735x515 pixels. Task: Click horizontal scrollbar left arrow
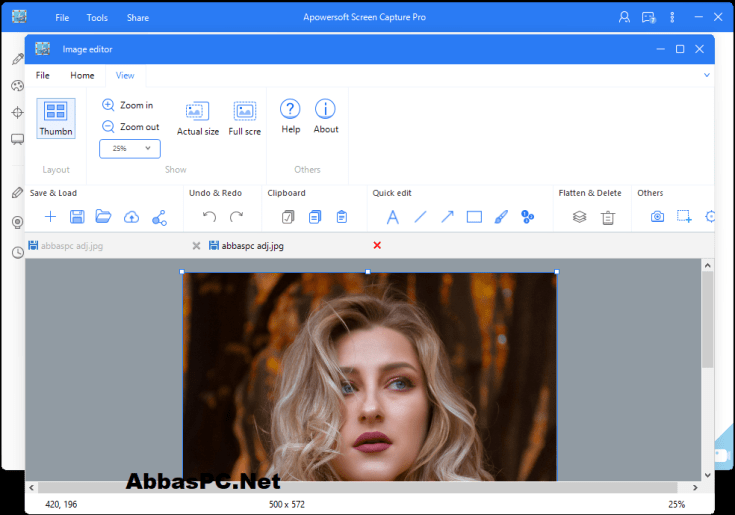click(31, 487)
